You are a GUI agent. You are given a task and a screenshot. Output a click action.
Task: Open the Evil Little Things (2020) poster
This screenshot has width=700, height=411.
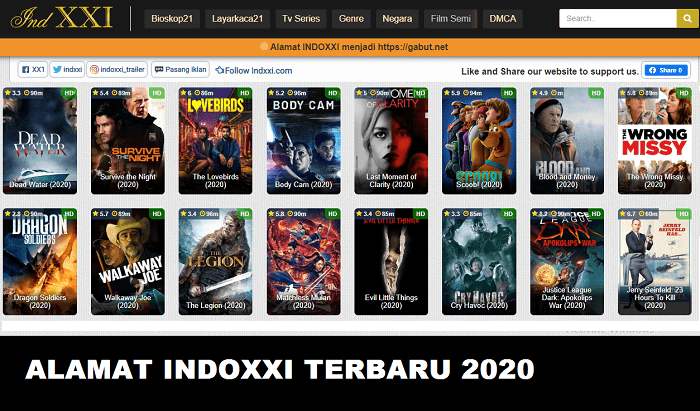pos(391,262)
